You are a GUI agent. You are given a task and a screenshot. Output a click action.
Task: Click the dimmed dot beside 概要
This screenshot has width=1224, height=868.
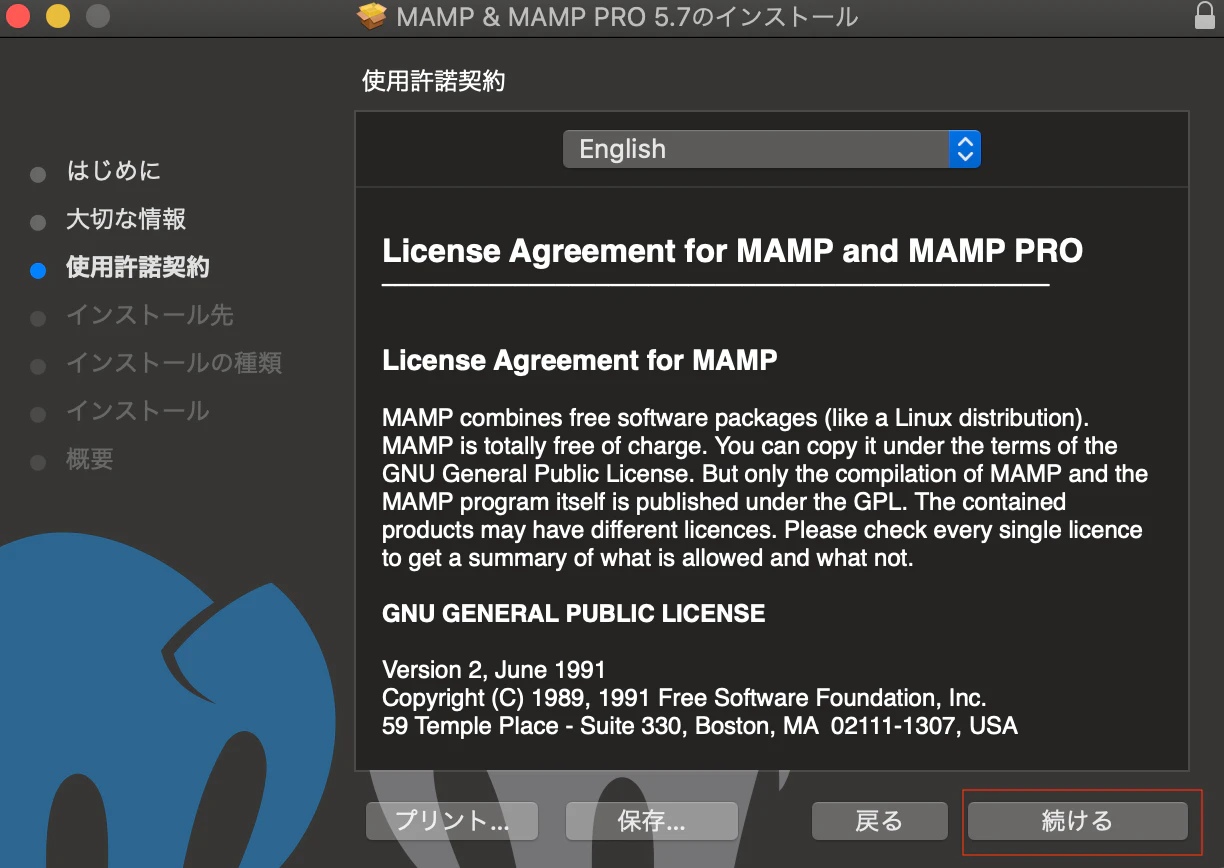coord(37,461)
